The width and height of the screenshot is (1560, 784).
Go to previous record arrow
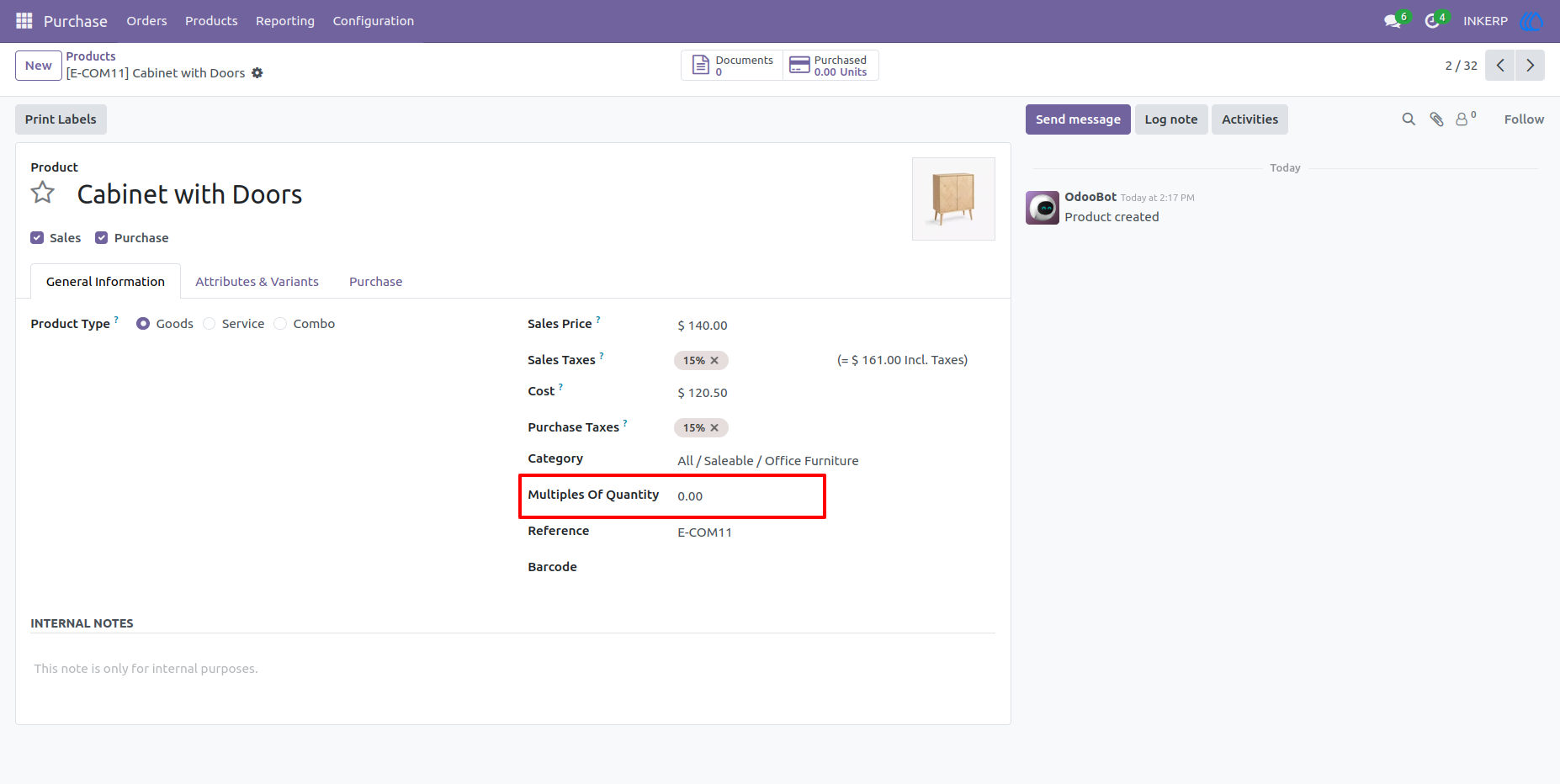point(1499,66)
